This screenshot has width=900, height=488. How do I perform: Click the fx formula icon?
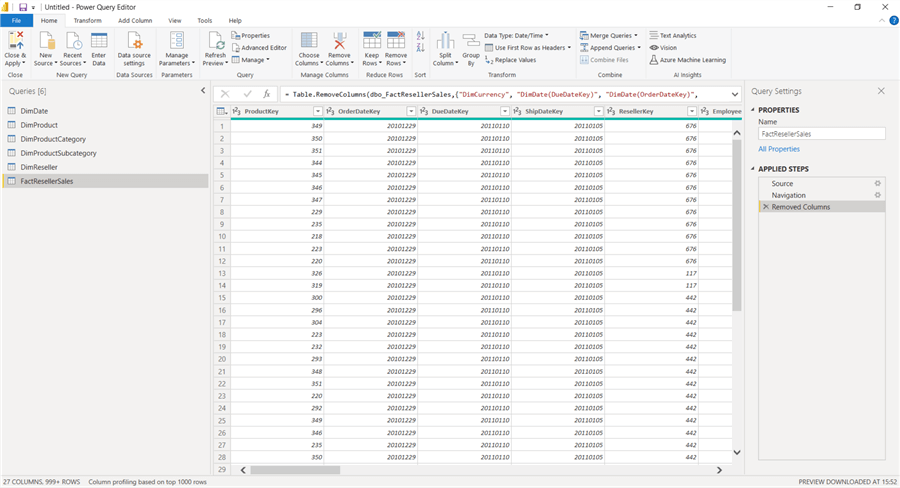[266, 94]
